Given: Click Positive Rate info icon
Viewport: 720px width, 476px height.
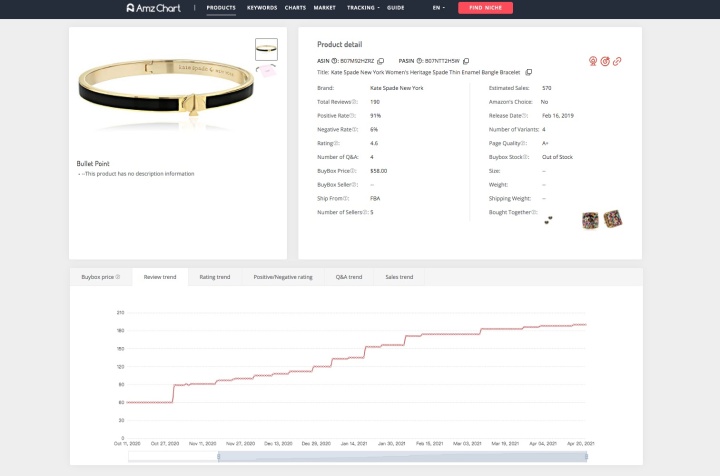Looking at the screenshot, I should coord(353,116).
